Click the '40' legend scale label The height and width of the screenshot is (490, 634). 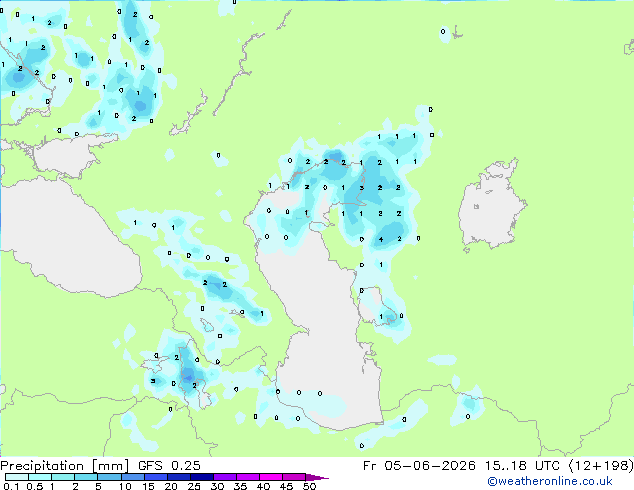(264, 486)
